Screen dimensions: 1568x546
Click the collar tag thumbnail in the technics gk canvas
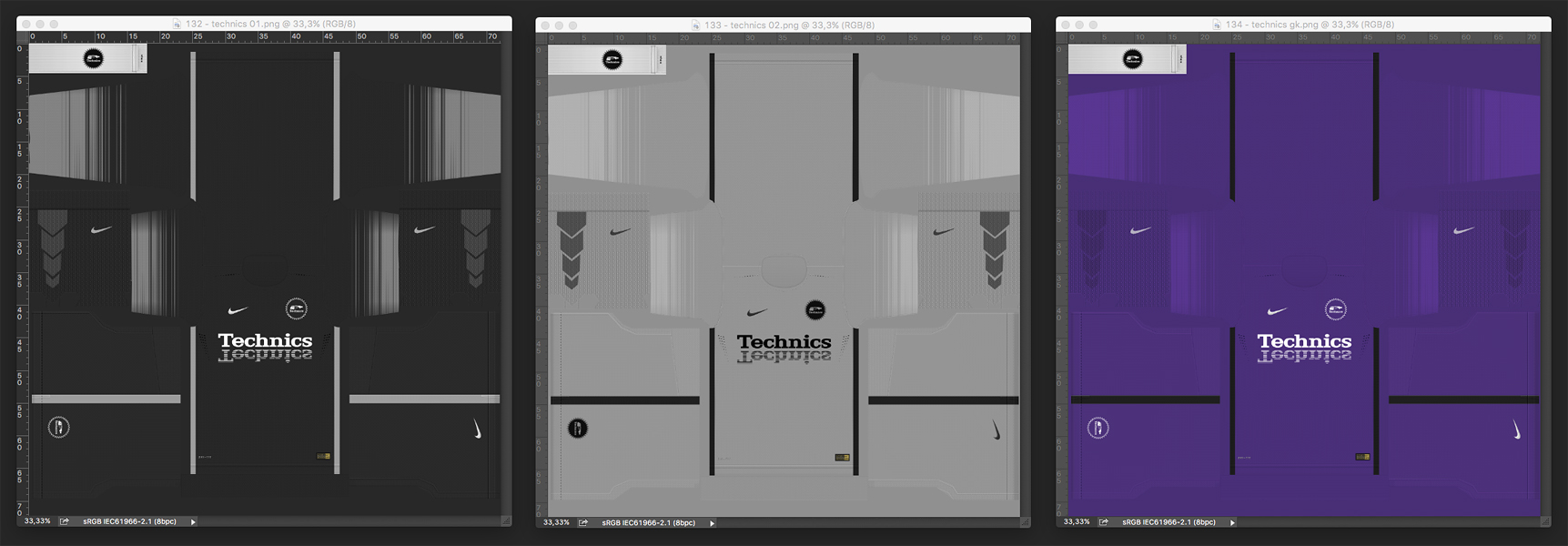(1127, 59)
